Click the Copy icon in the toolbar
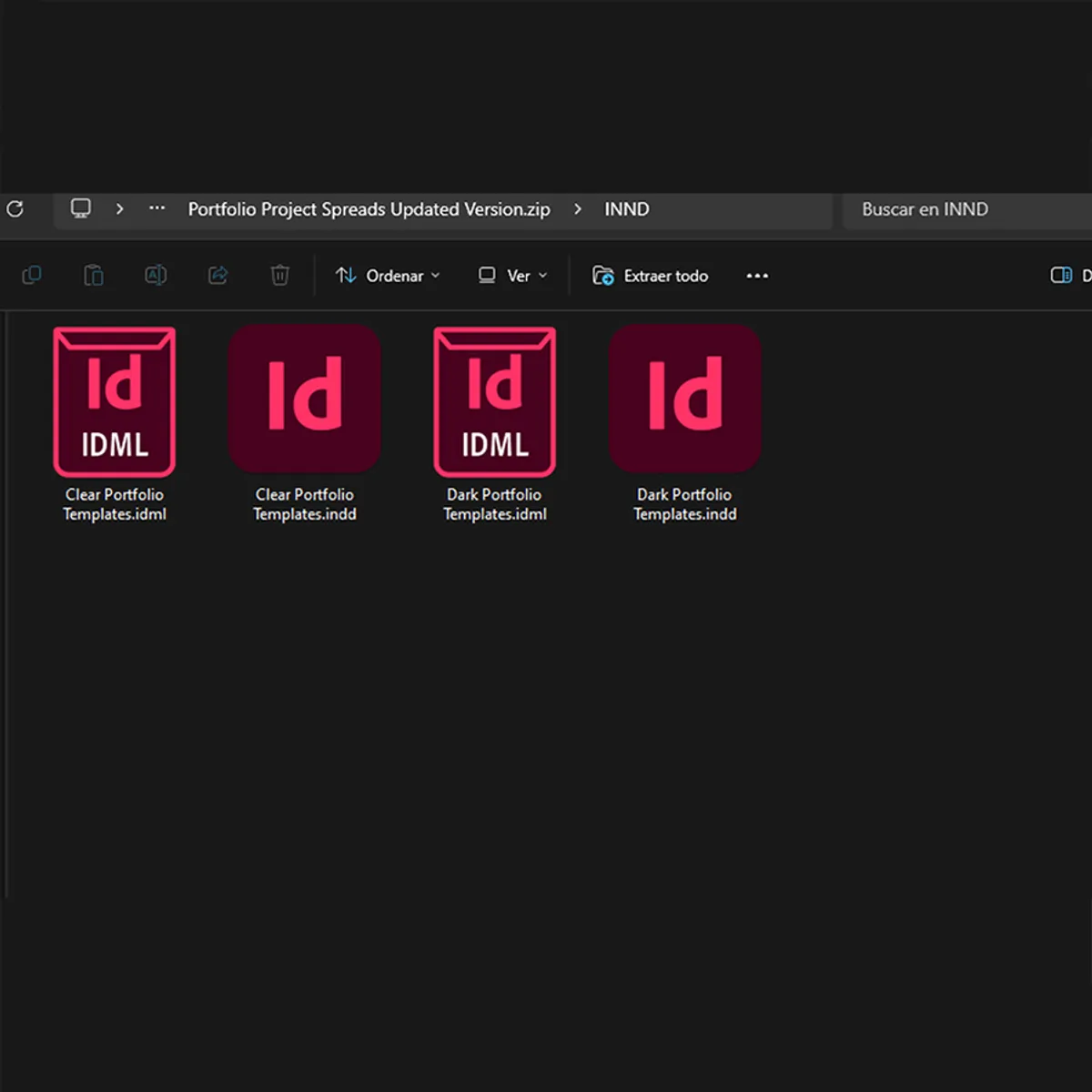Viewport: 1092px width, 1092px height. pos(32,275)
